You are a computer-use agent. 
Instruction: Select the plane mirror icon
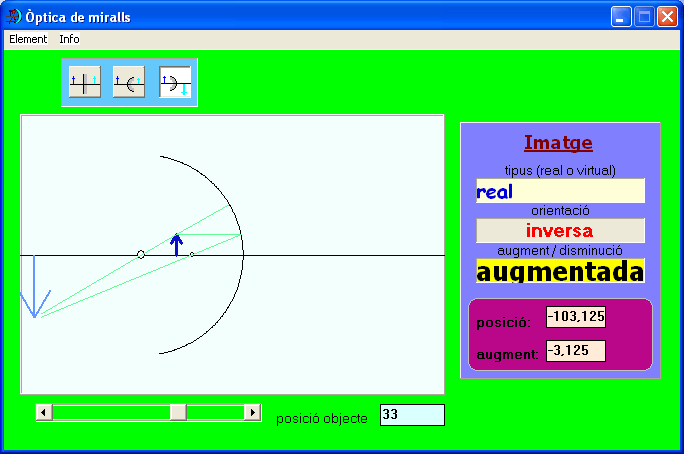click(x=85, y=82)
